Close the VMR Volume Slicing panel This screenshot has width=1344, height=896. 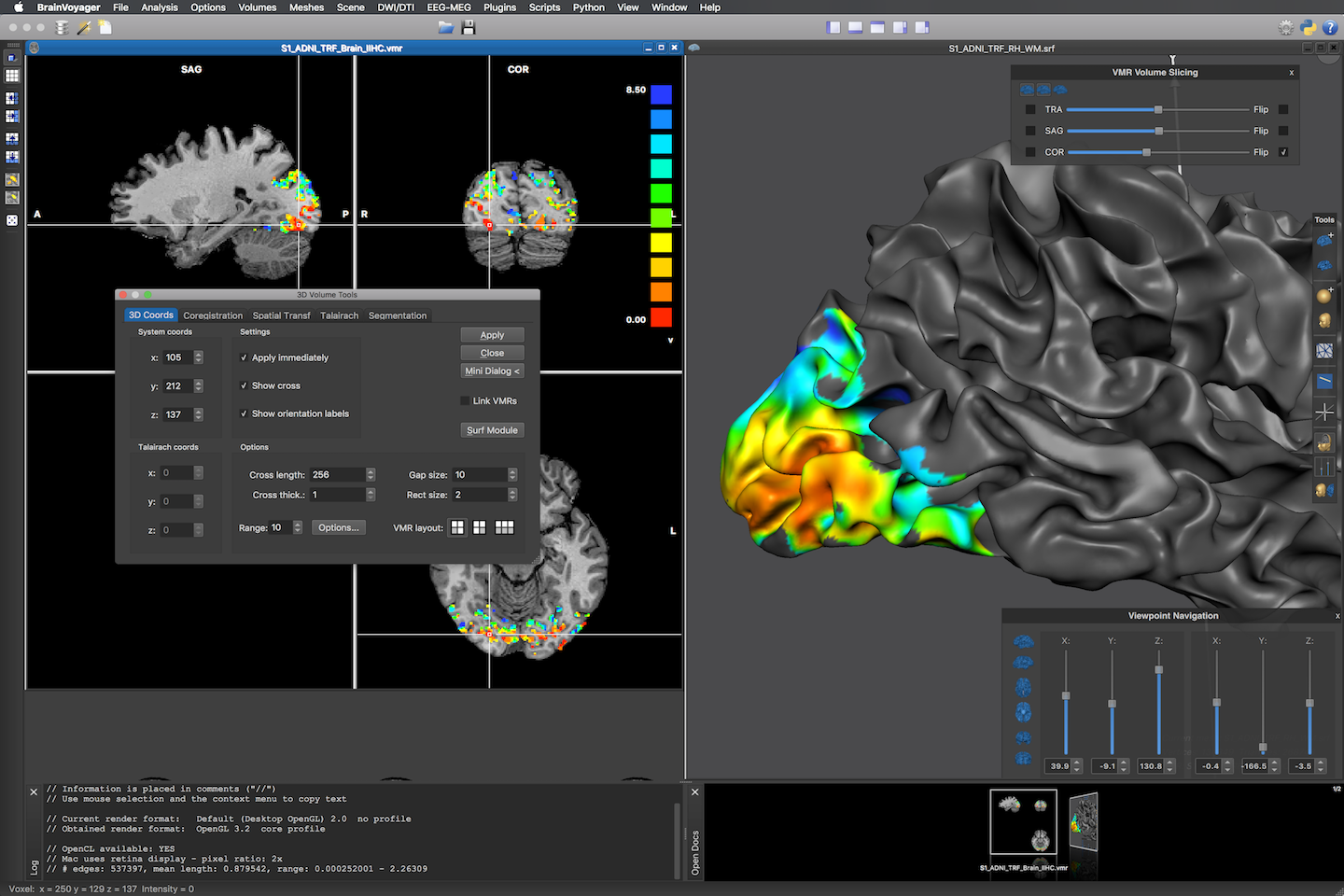(x=1292, y=72)
